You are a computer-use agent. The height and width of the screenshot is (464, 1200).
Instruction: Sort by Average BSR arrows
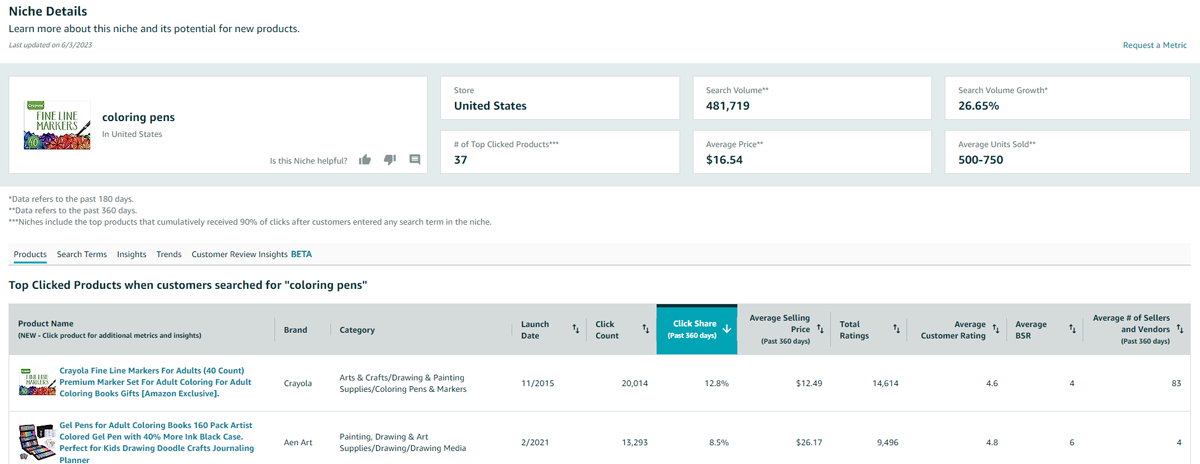(x=1071, y=328)
